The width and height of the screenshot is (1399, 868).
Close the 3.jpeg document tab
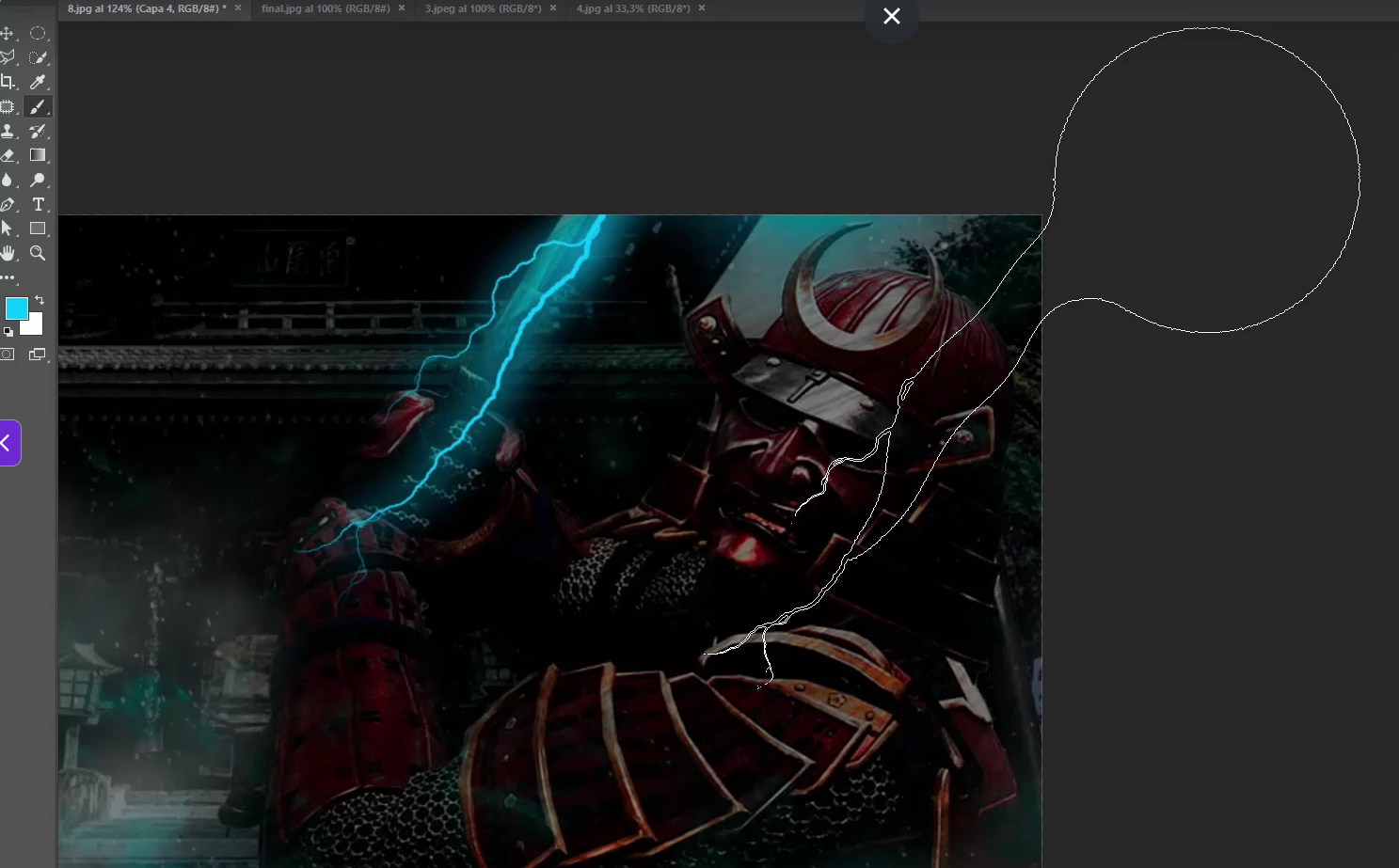coord(553,8)
